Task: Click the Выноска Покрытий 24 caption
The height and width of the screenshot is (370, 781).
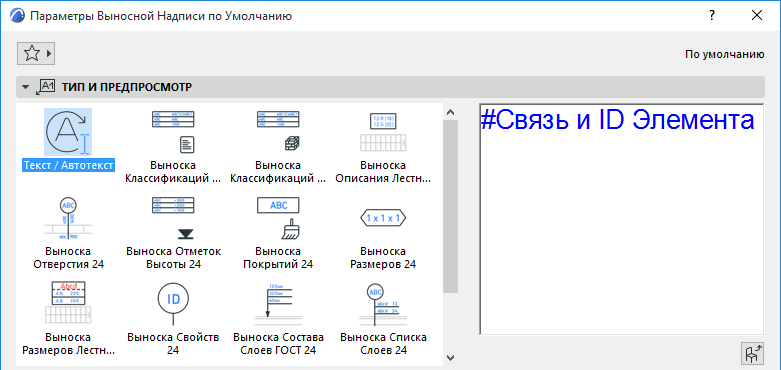Action: click(x=278, y=257)
